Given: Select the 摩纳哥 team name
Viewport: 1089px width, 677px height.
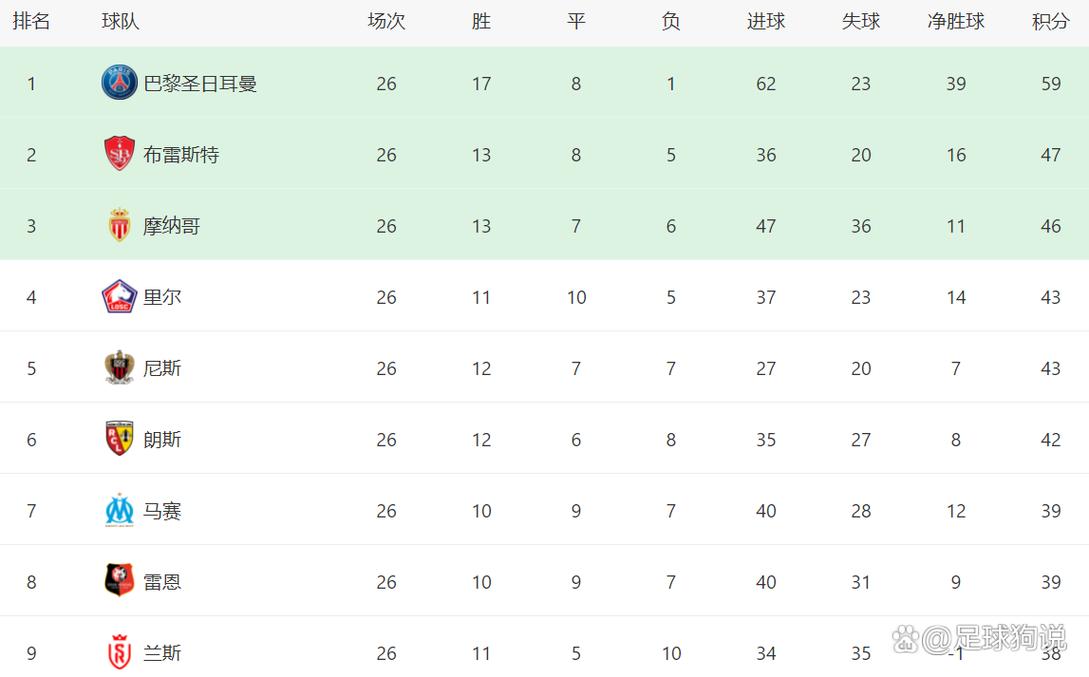Looking at the screenshot, I should (172, 226).
